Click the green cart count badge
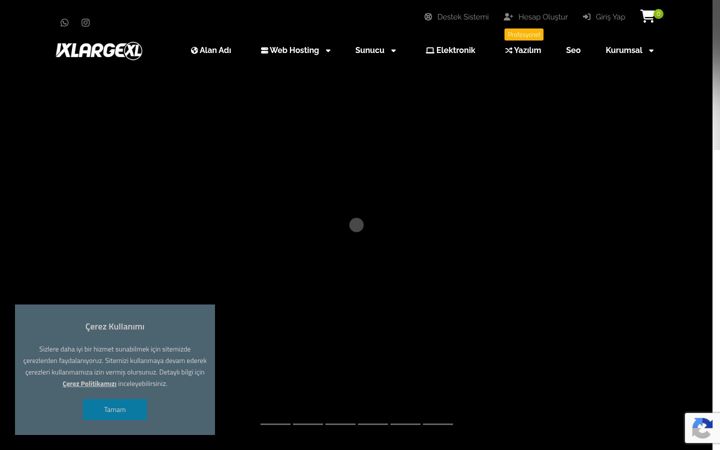This screenshot has width=720, height=450. [x=658, y=14]
